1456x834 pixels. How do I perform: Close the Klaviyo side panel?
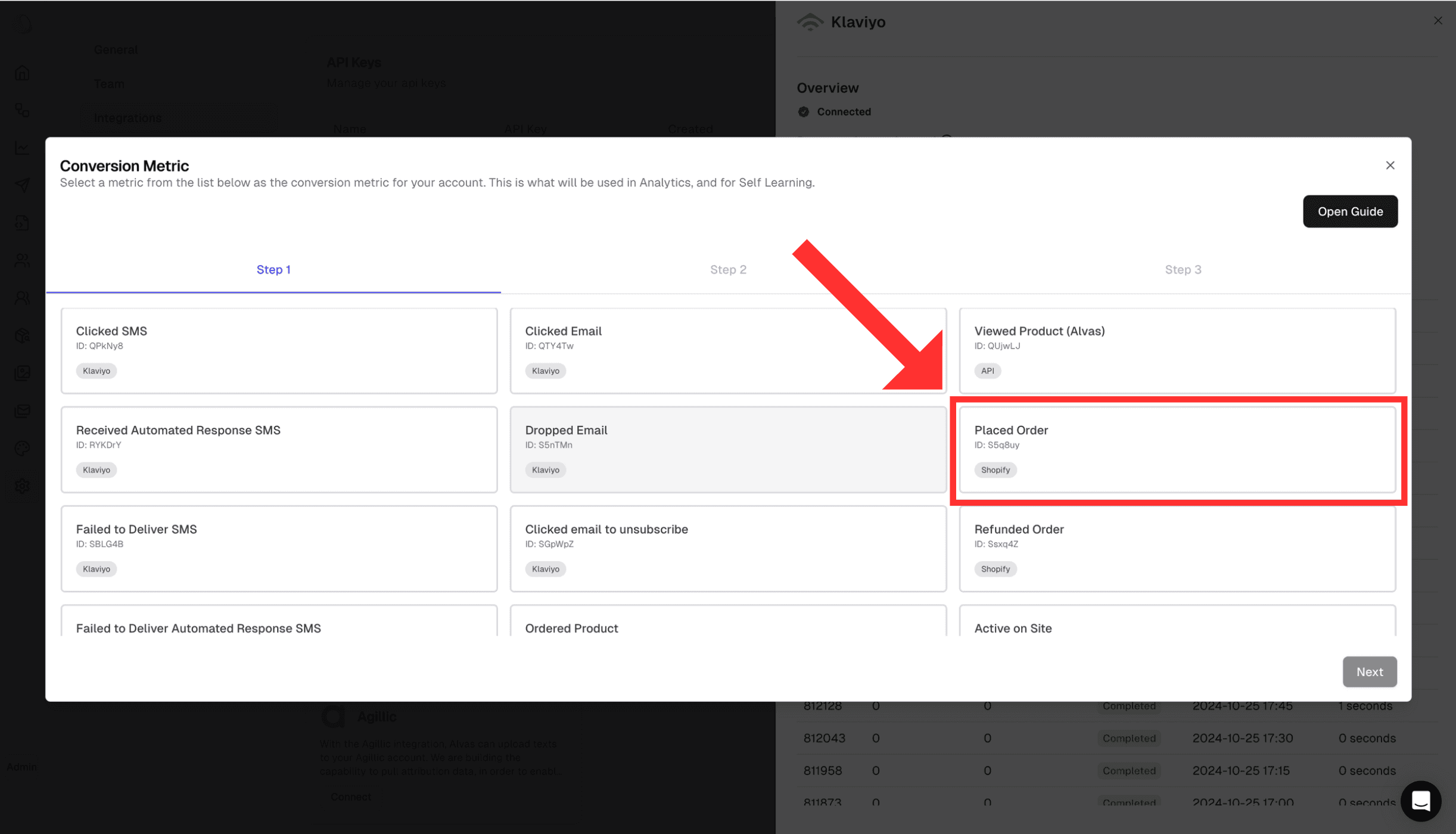1438,21
